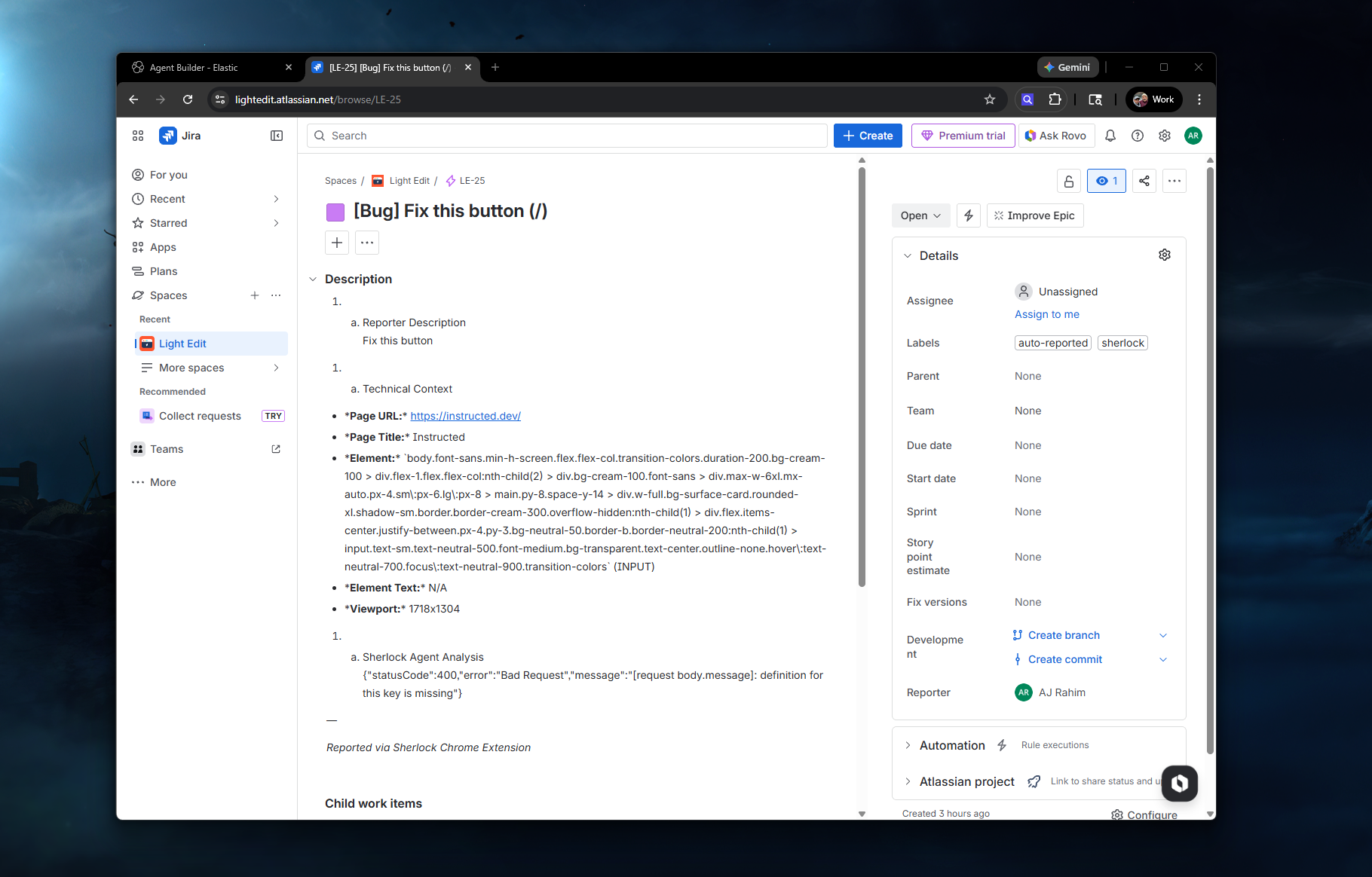This screenshot has height=877, width=1372.
Task: Open the Spaces ellipsis options
Action: coord(276,295)
